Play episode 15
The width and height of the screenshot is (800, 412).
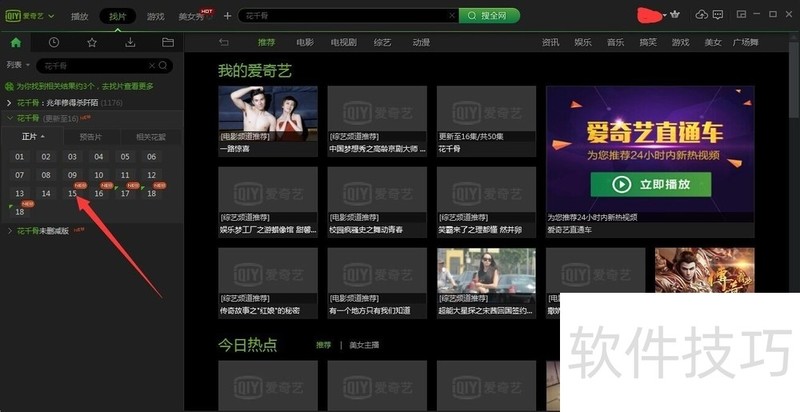click(x=72, y=193)
